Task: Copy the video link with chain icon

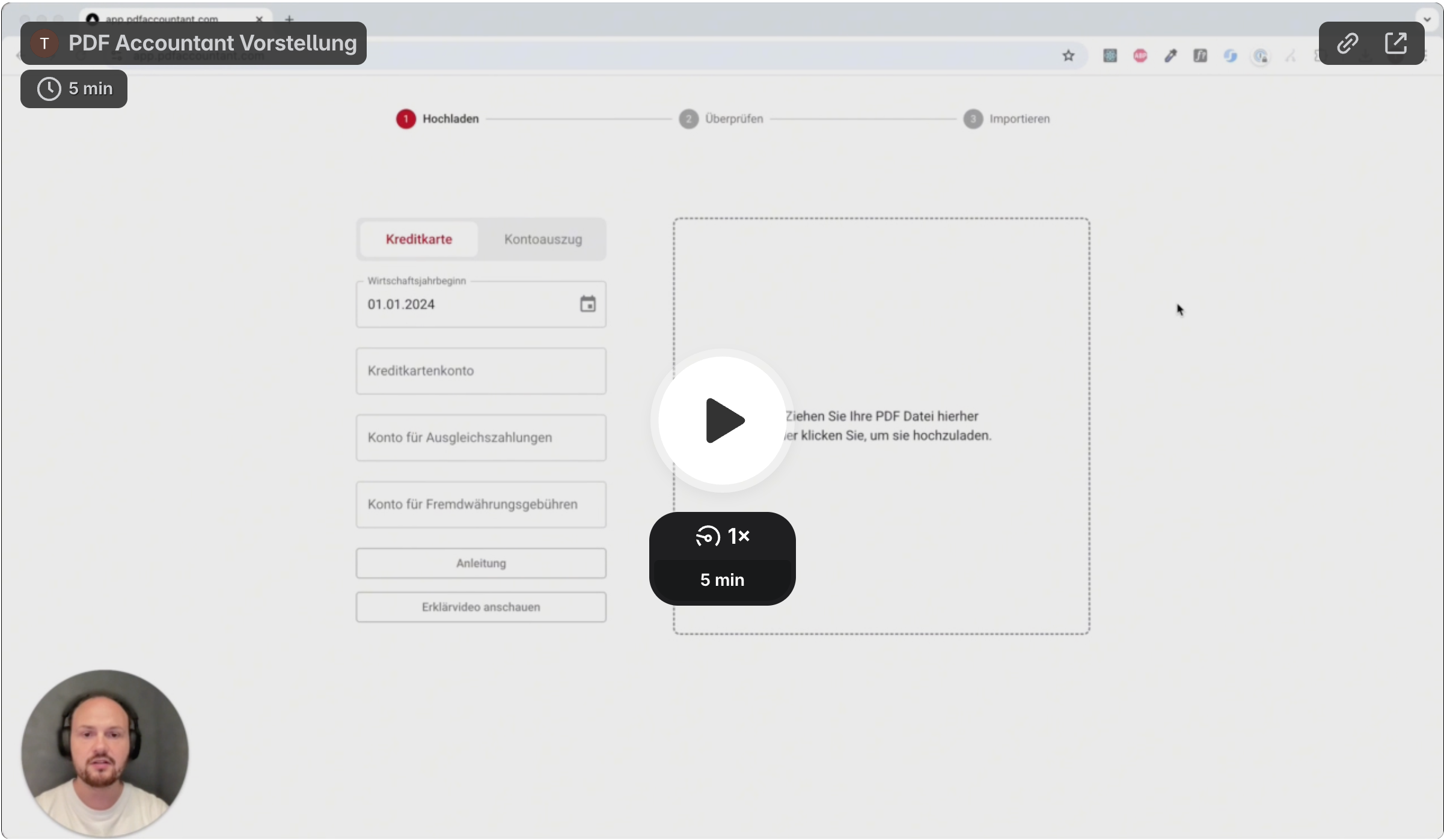Action: coord(1347,43)
